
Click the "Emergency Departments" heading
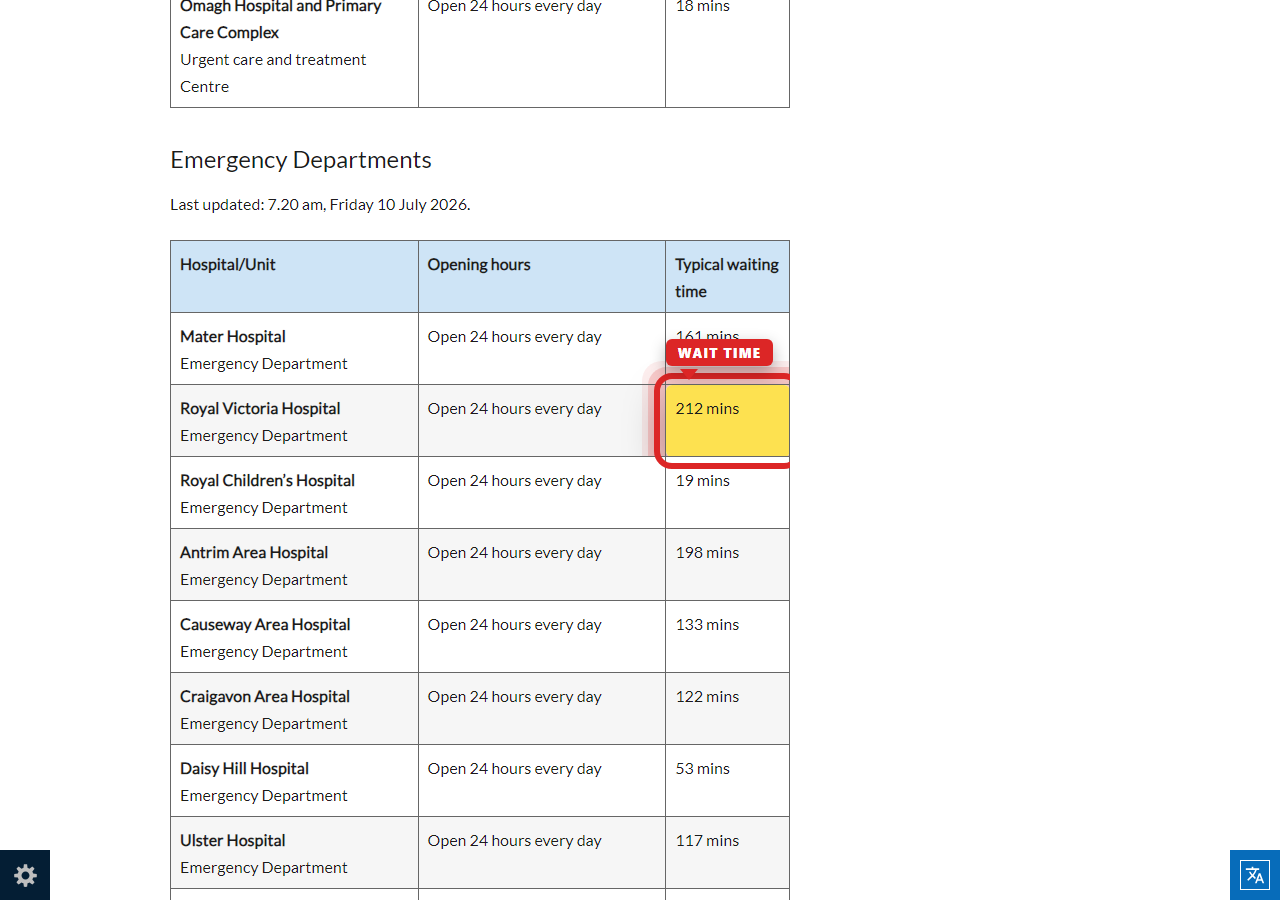(x=301, y=160)
